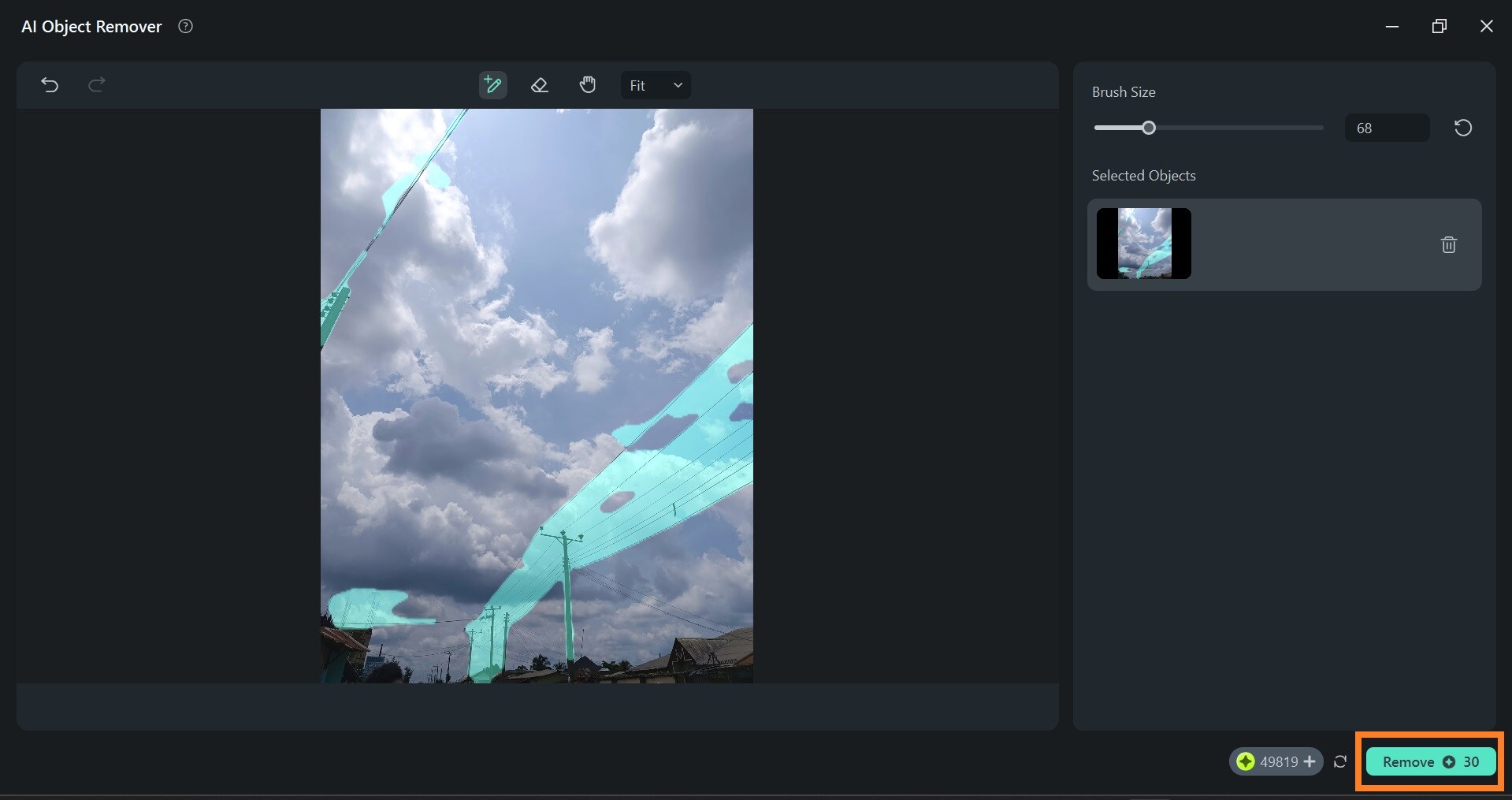Image resolution: width=1512 pixels, height=800 pixels.
Task: Refresh the AI credits balance
Action: click(x=1339, y=761)
